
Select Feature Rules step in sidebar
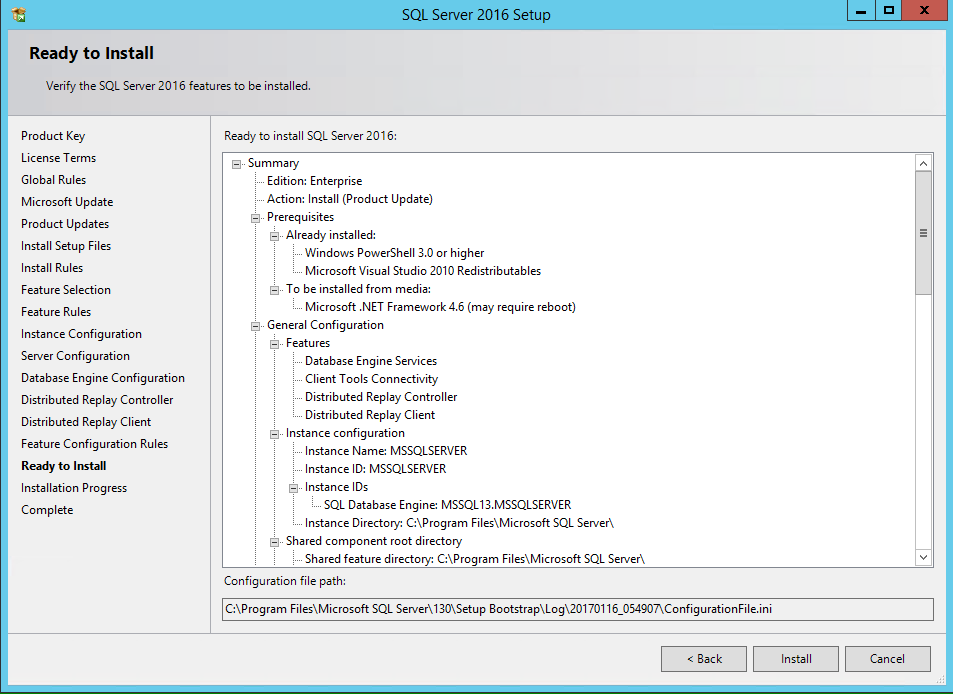56,312
